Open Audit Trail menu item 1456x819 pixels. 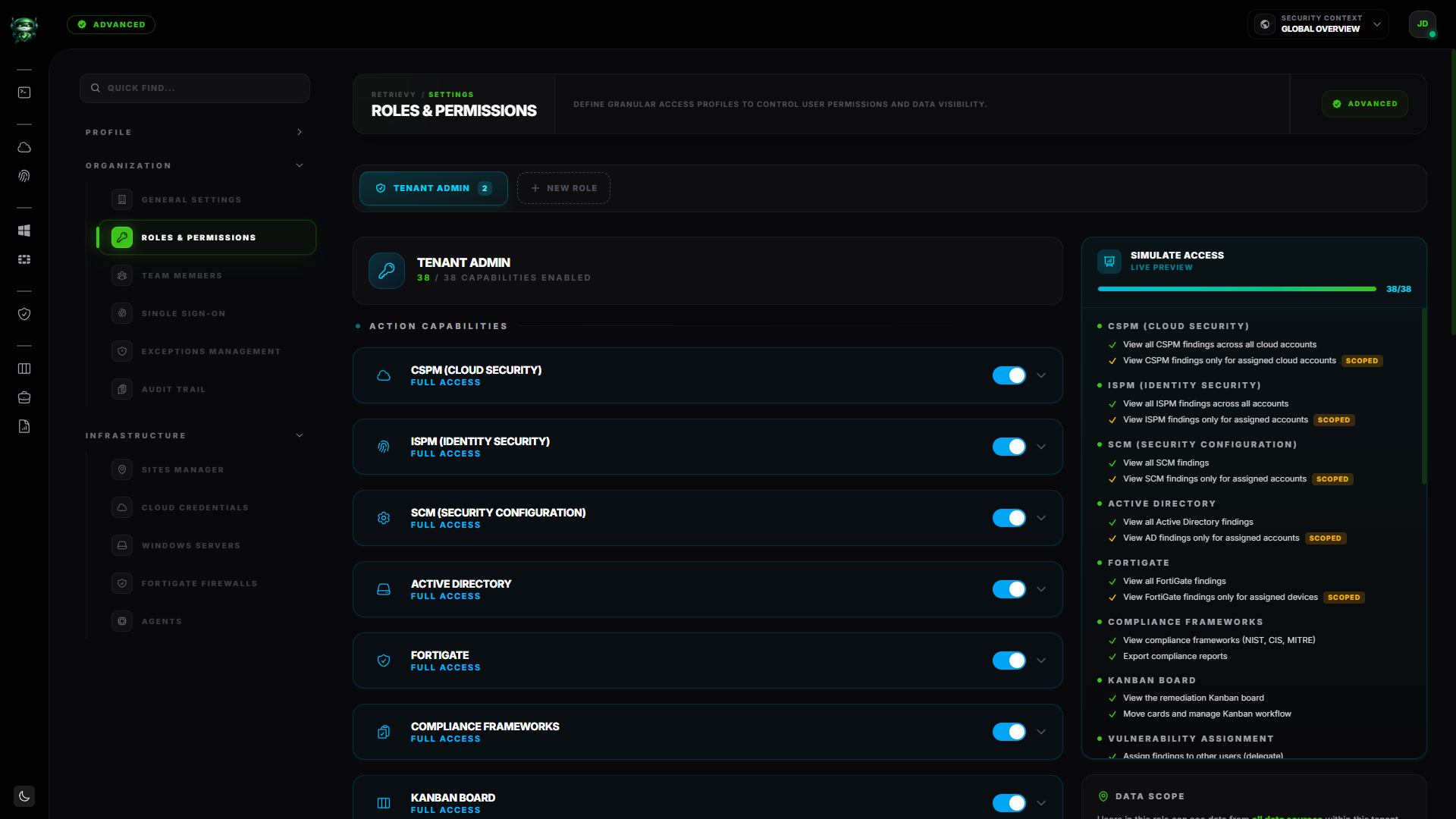coord(206,389)
